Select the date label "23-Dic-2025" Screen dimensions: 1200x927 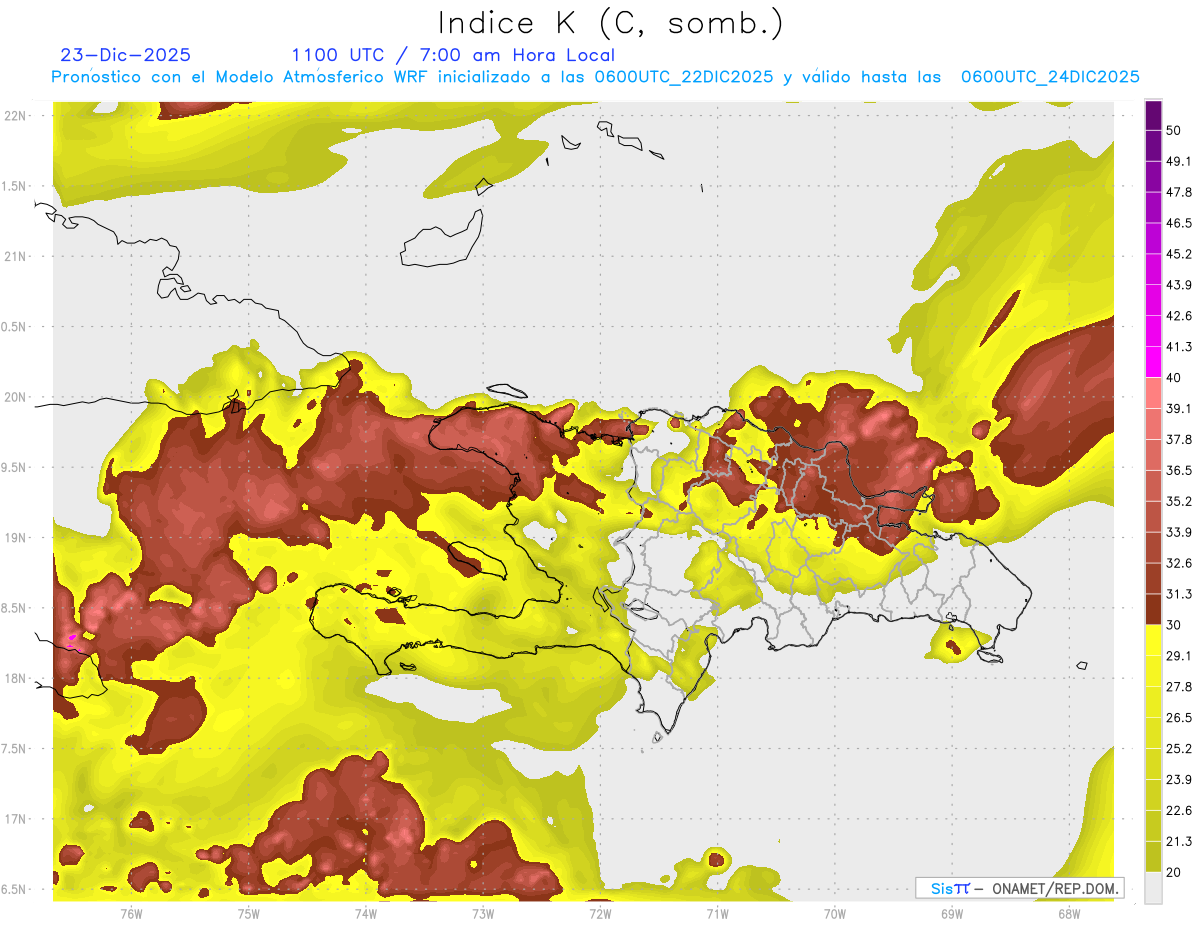pyautogui.click(x=126, y=55)
